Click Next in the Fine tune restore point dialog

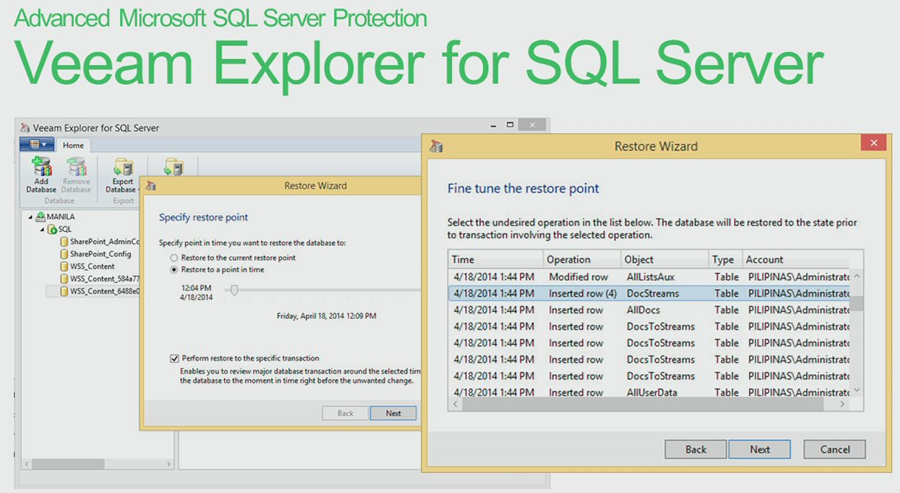(x=759, y=449)
